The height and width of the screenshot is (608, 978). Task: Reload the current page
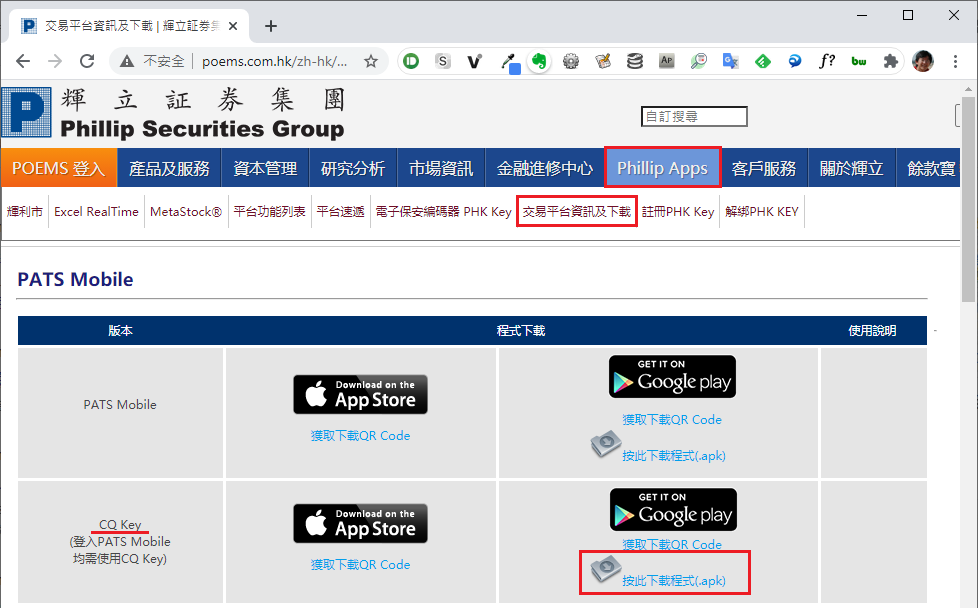[87, 61]
